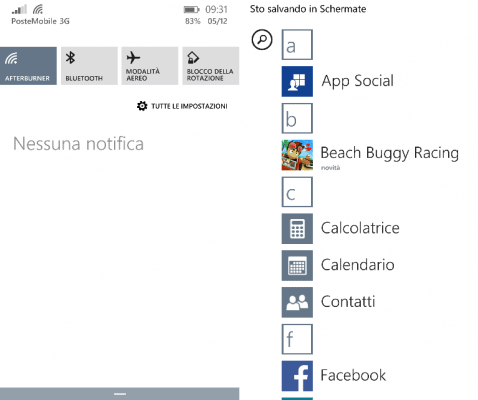This screenshot has width=478, height=400.
Task: Tap the battery status indicator
Action: tap(191, 10)
